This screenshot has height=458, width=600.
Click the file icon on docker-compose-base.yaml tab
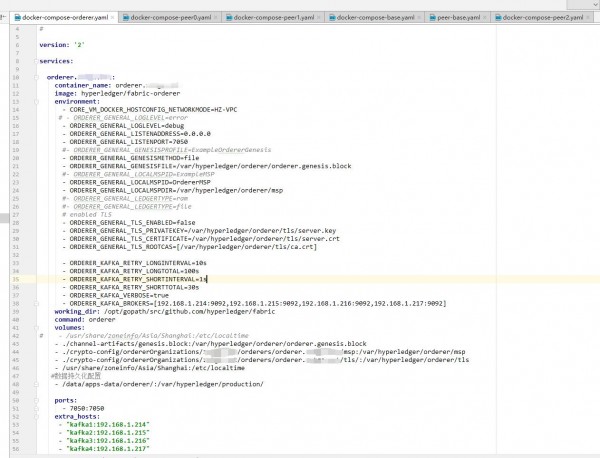click(332, 18)
